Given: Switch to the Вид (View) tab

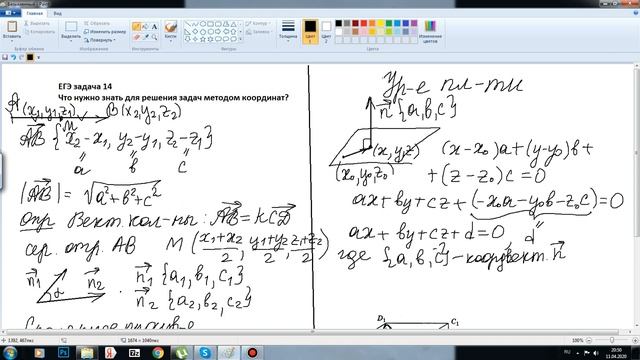Looking at the screenshot, I should point(57,13).
